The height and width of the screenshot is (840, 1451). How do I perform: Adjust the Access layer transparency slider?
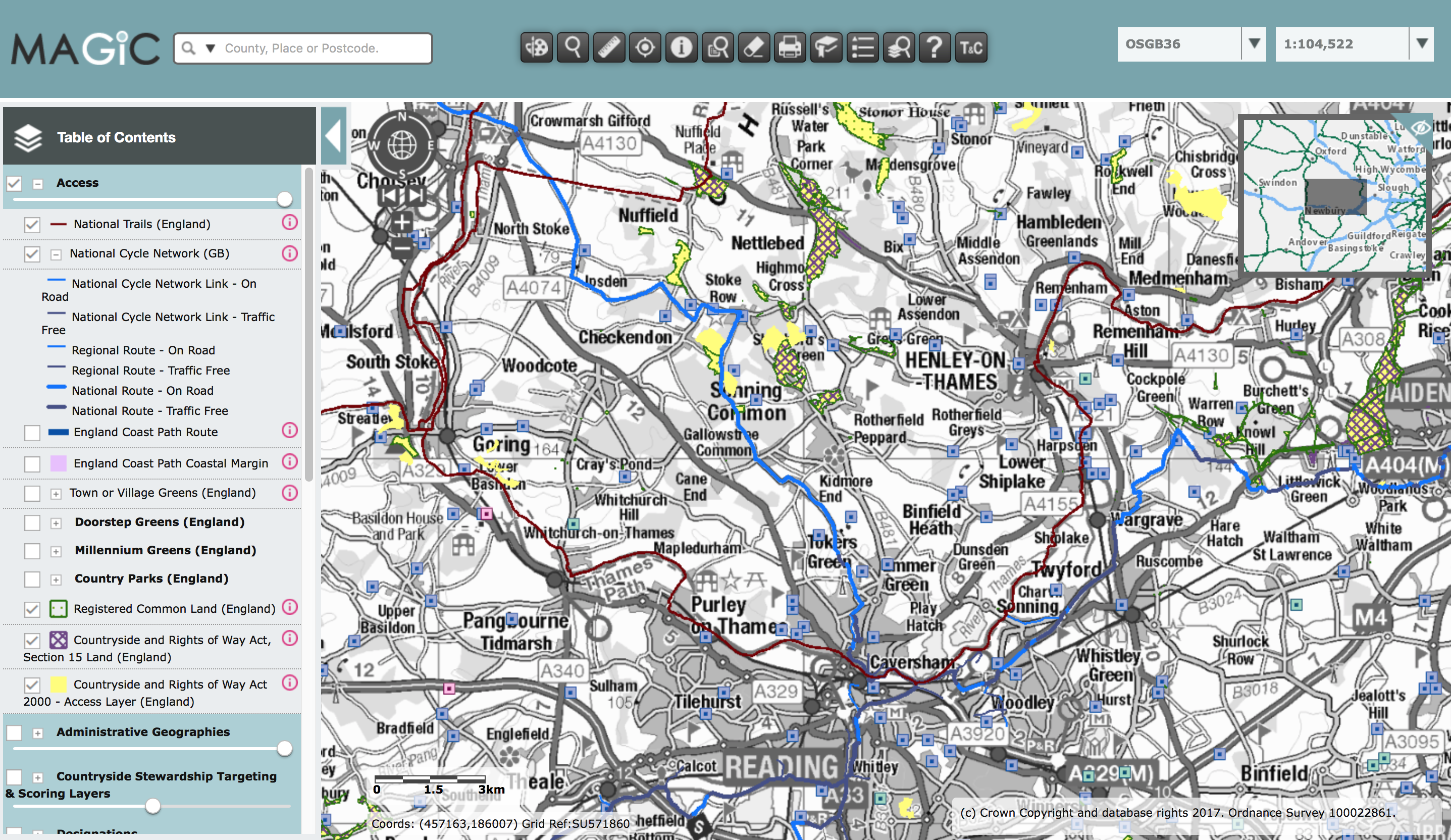click(x=284, y=199)
